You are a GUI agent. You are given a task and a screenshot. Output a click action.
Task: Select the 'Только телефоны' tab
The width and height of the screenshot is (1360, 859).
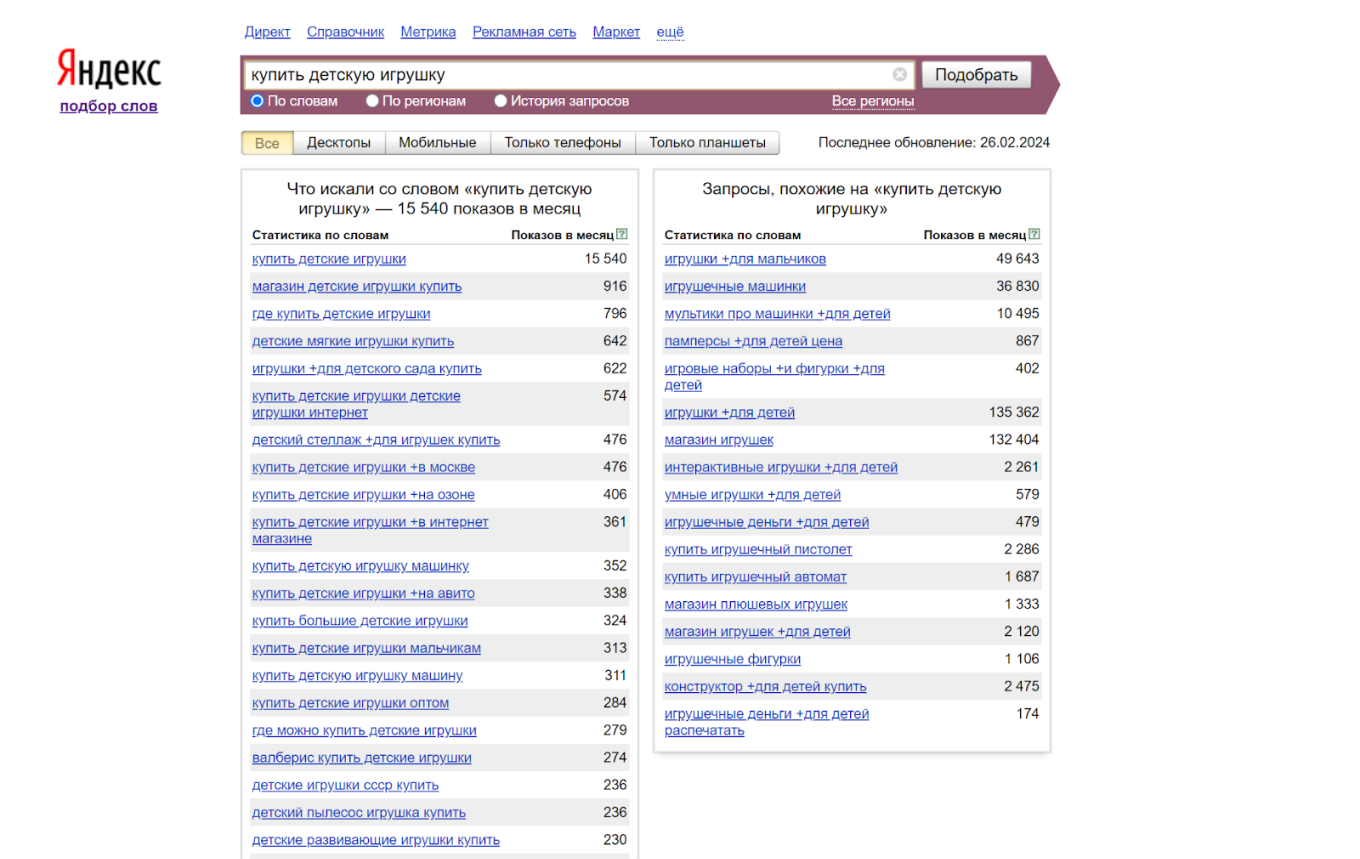pyautogui.click(x=562, y=143)
